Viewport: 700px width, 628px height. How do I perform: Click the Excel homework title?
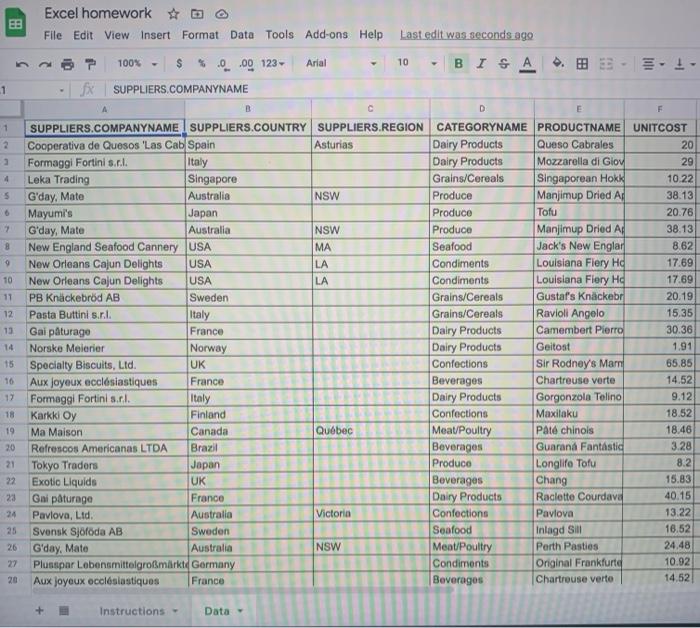pyautogui.click(x=98, y=13)
